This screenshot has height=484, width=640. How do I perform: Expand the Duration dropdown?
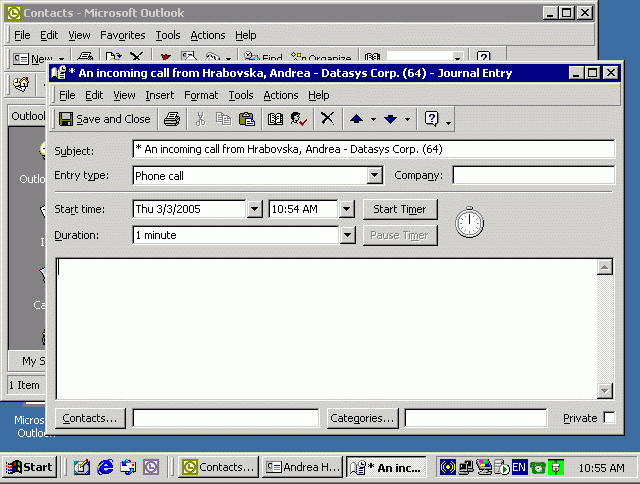[x=347, y=235]
